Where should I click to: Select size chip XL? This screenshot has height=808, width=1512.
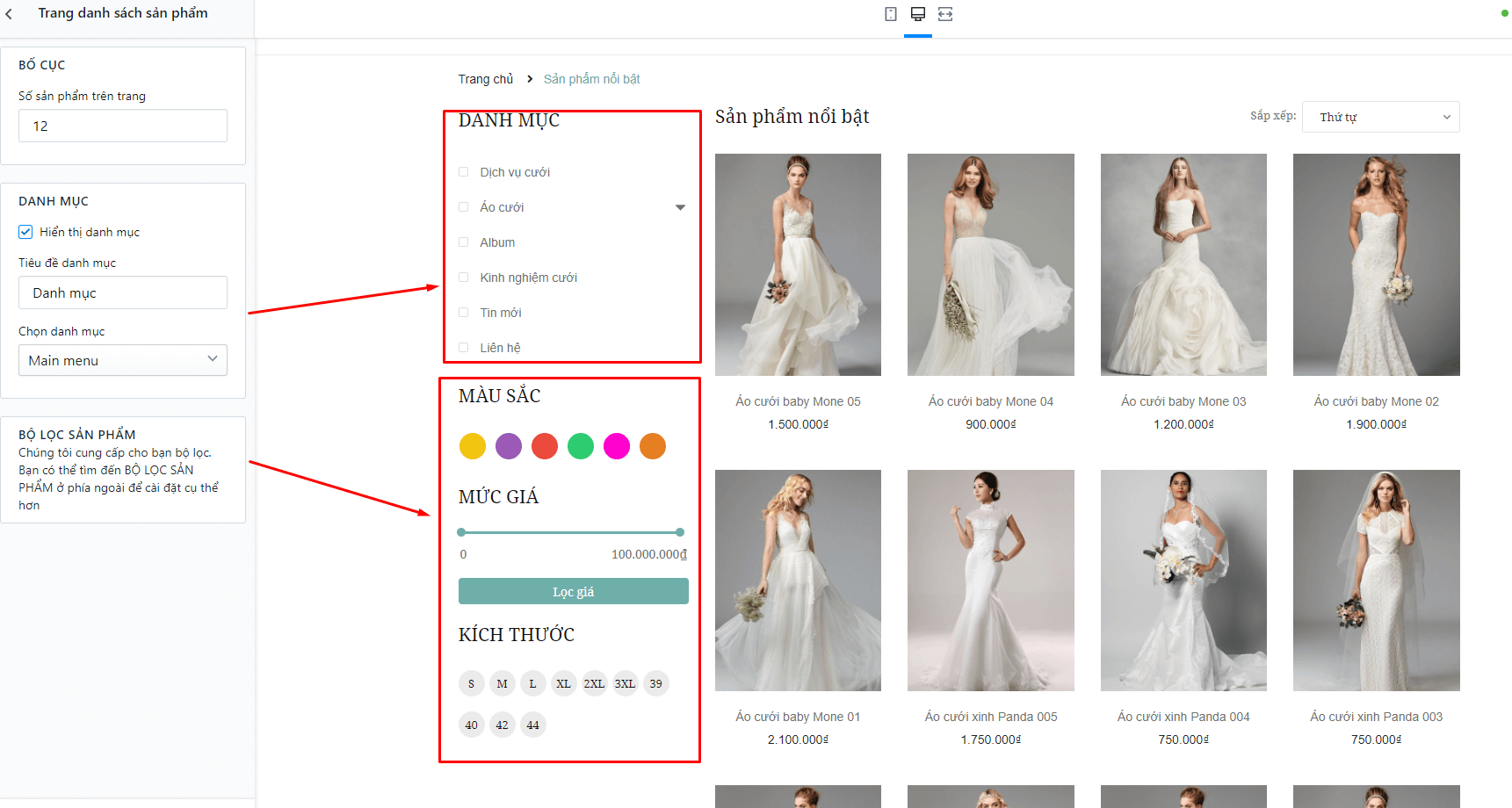tap(563, 683)
